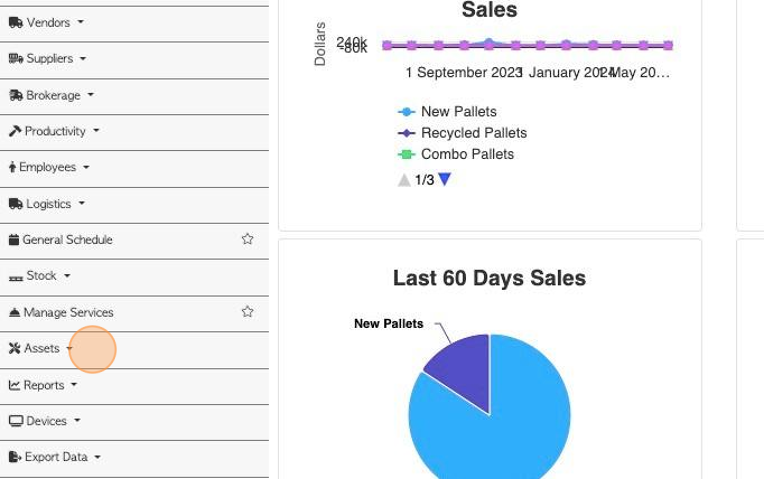The image size is (764, 479).
Task: Click the Assets wrench tools icon
Action: coord(15,348)
